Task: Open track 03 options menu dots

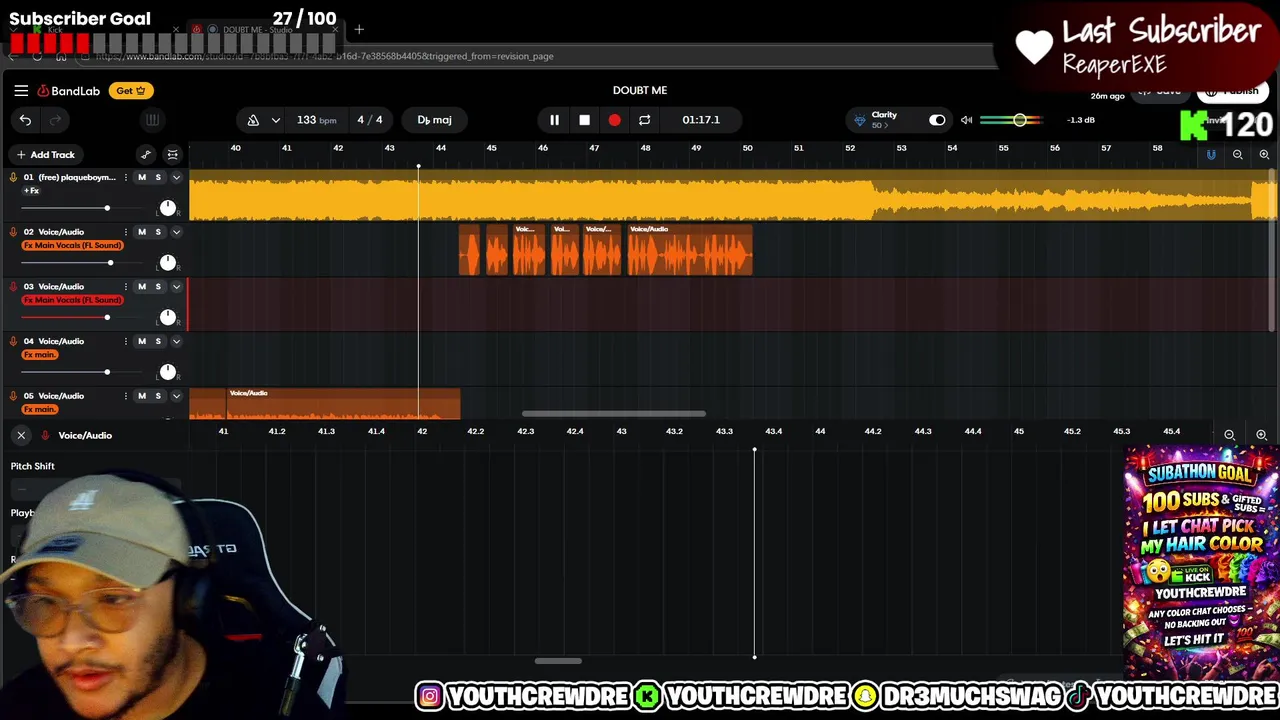Action: click(125, 287)
